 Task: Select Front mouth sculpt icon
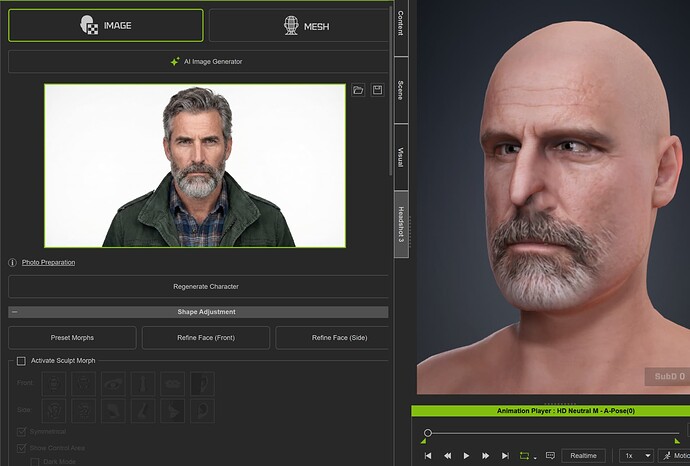172,384
